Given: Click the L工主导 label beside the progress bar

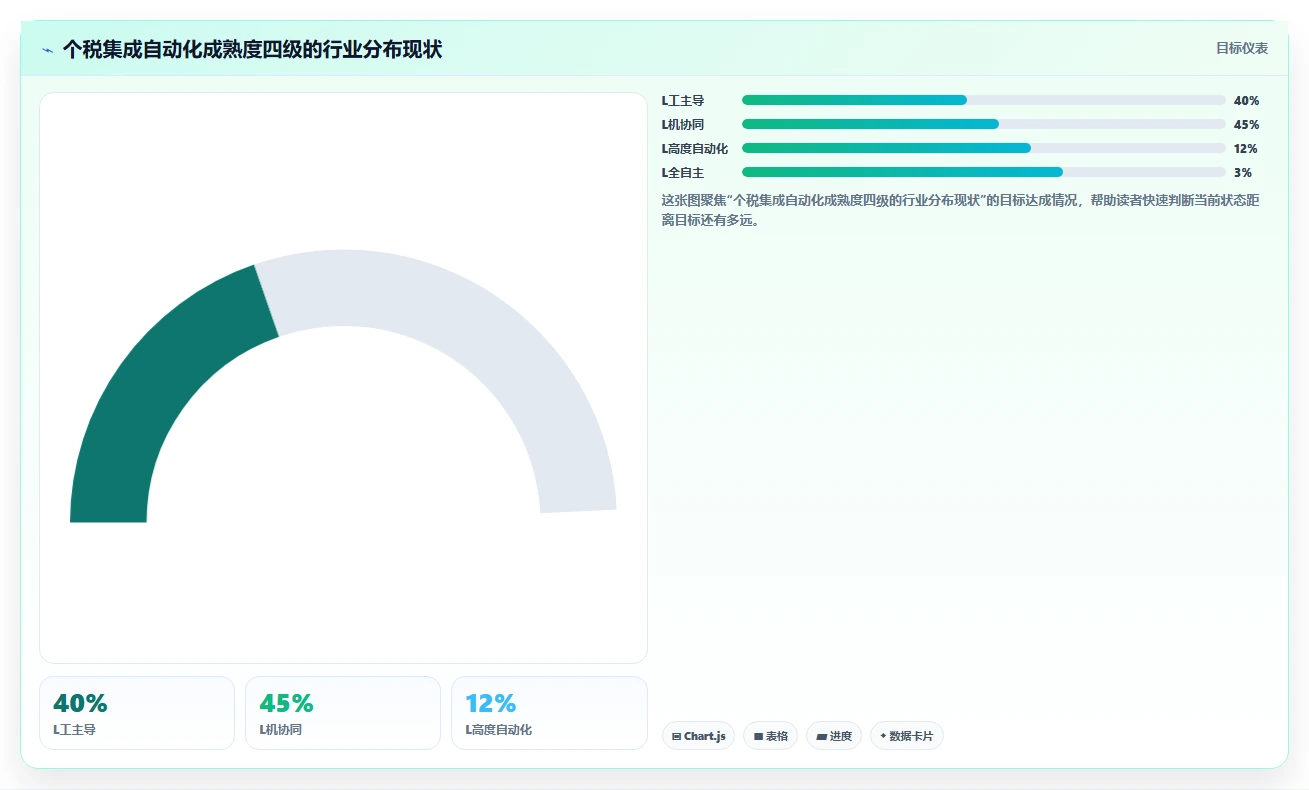Looking at the screenshot, I should click(x=683, y=100).
